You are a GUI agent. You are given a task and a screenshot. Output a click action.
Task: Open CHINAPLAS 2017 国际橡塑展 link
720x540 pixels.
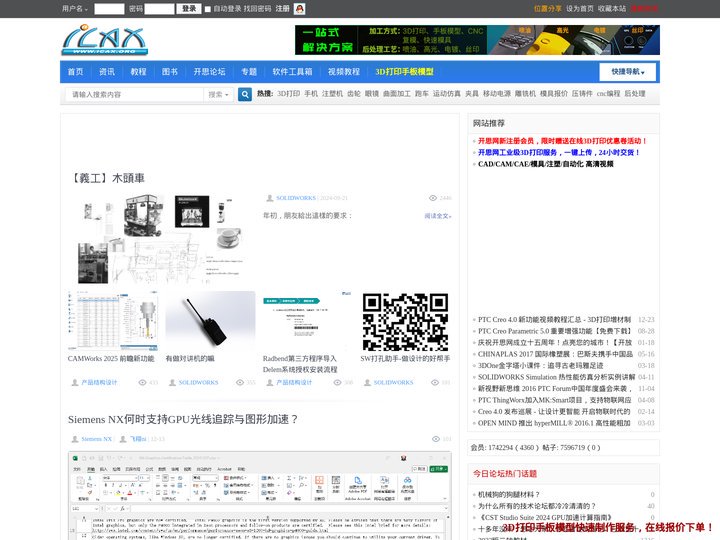555,354
